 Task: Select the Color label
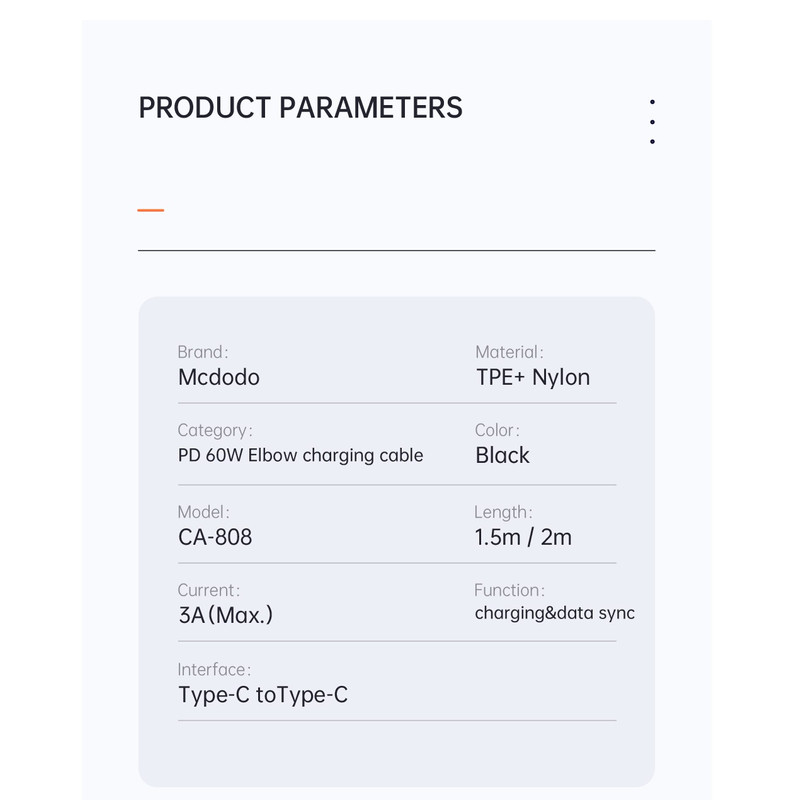497,430
